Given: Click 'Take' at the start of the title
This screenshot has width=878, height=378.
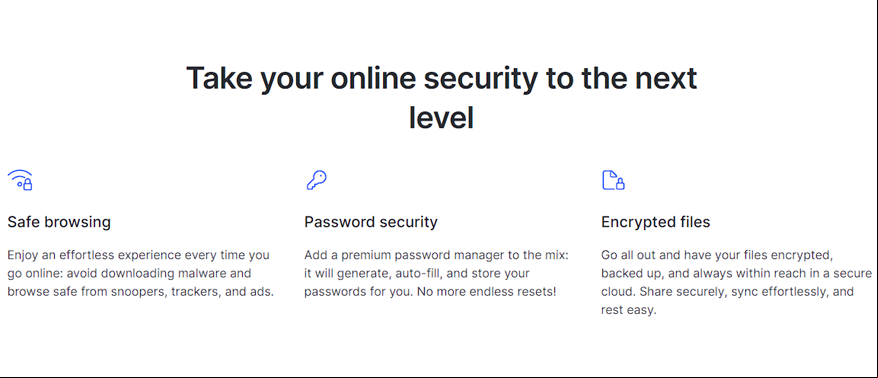Looking at the screenshot, I should [x=217, y=78].
